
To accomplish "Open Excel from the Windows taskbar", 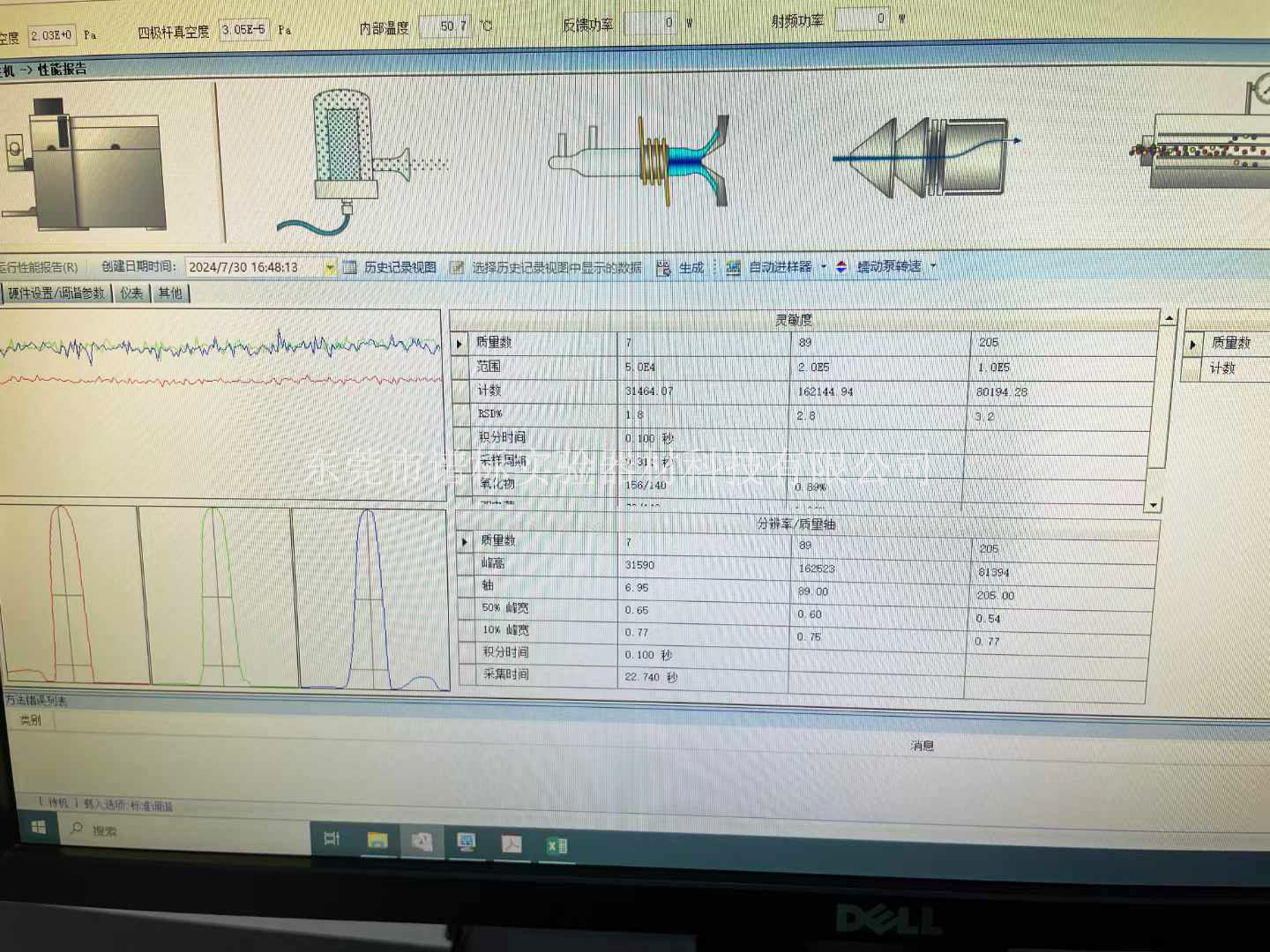I will tap(557, 846).
